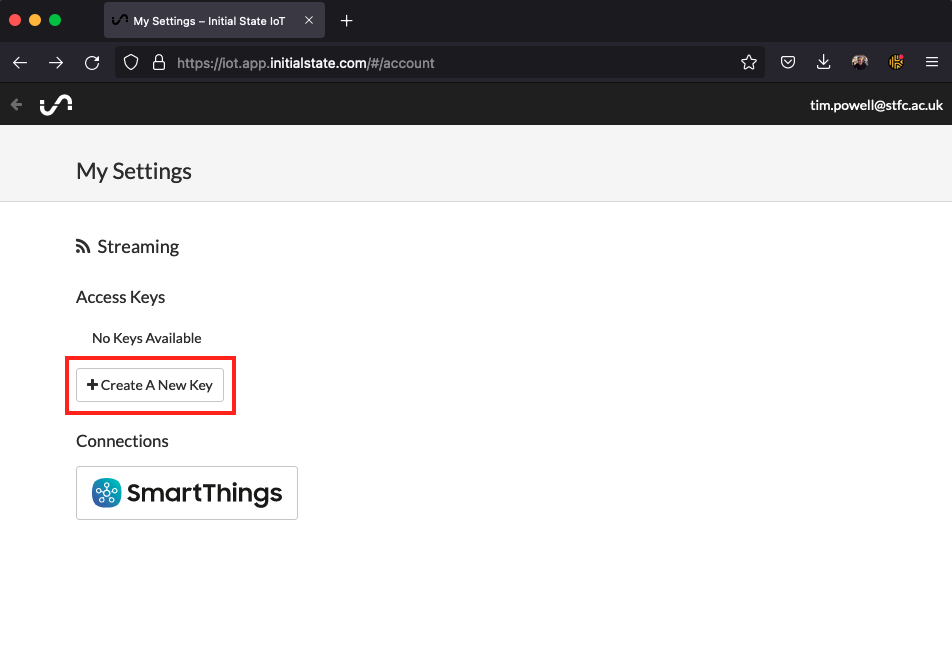Click Create A New Key button
The width and height of the screenshot is (952, 652).
[x=150, y=385]
